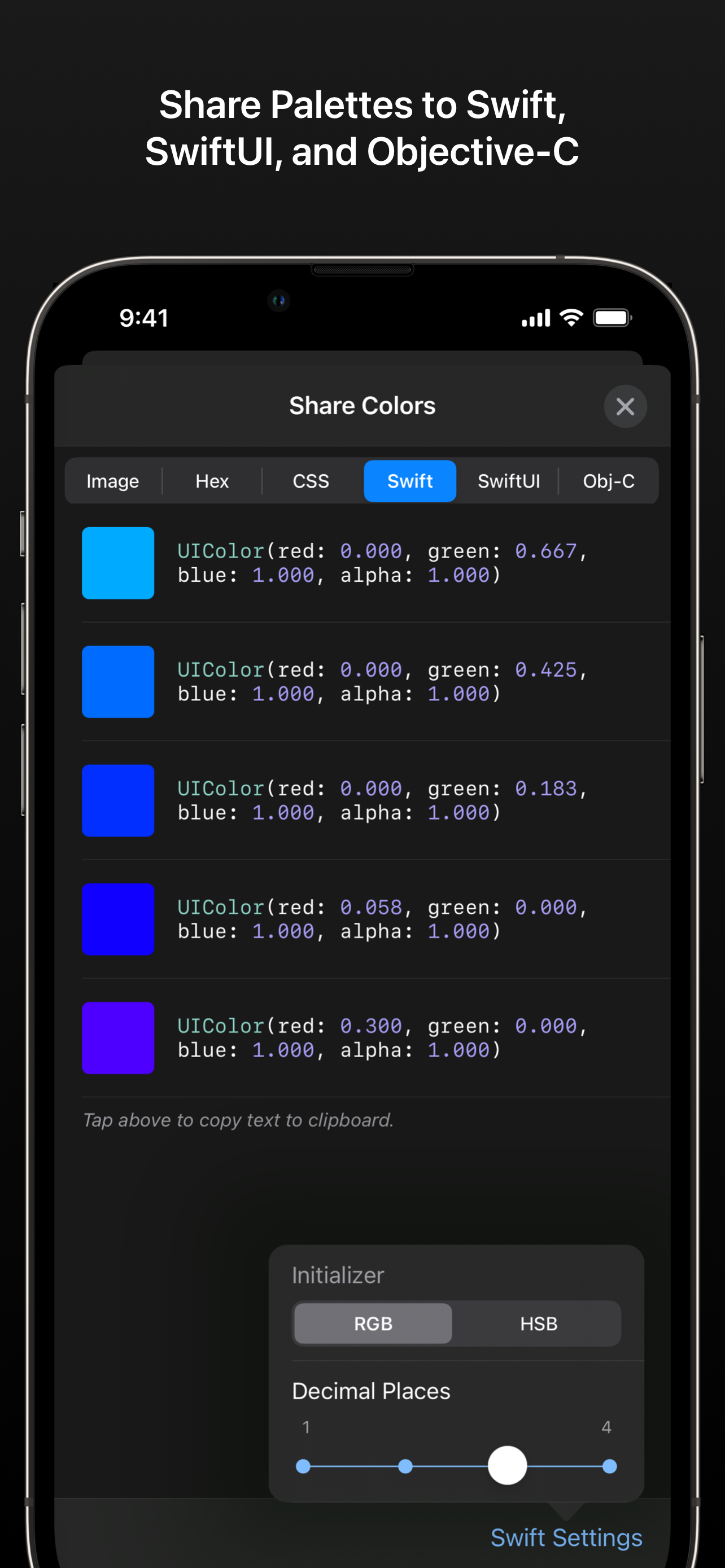The image size is (725, 1568).
Task: Switch to the Hex tab
Action: coord(212,481)
